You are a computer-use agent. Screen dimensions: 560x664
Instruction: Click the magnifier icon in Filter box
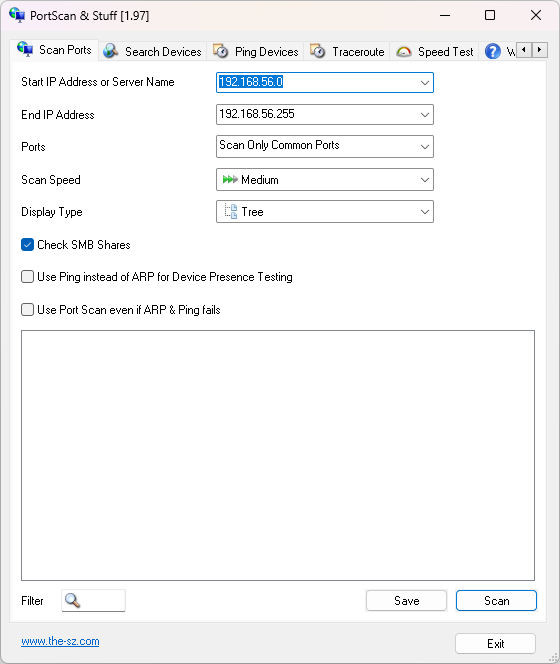72,600
